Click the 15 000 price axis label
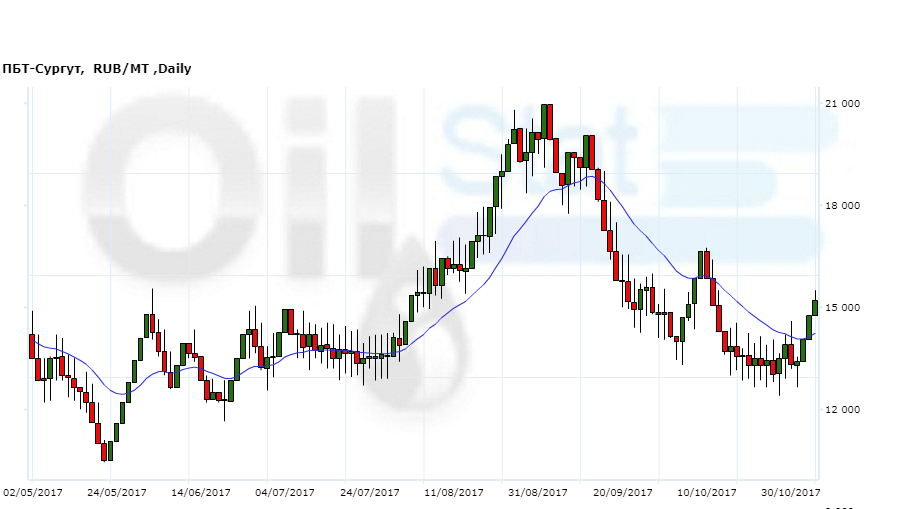Screen dimensions: 909x509 point(842,308)
